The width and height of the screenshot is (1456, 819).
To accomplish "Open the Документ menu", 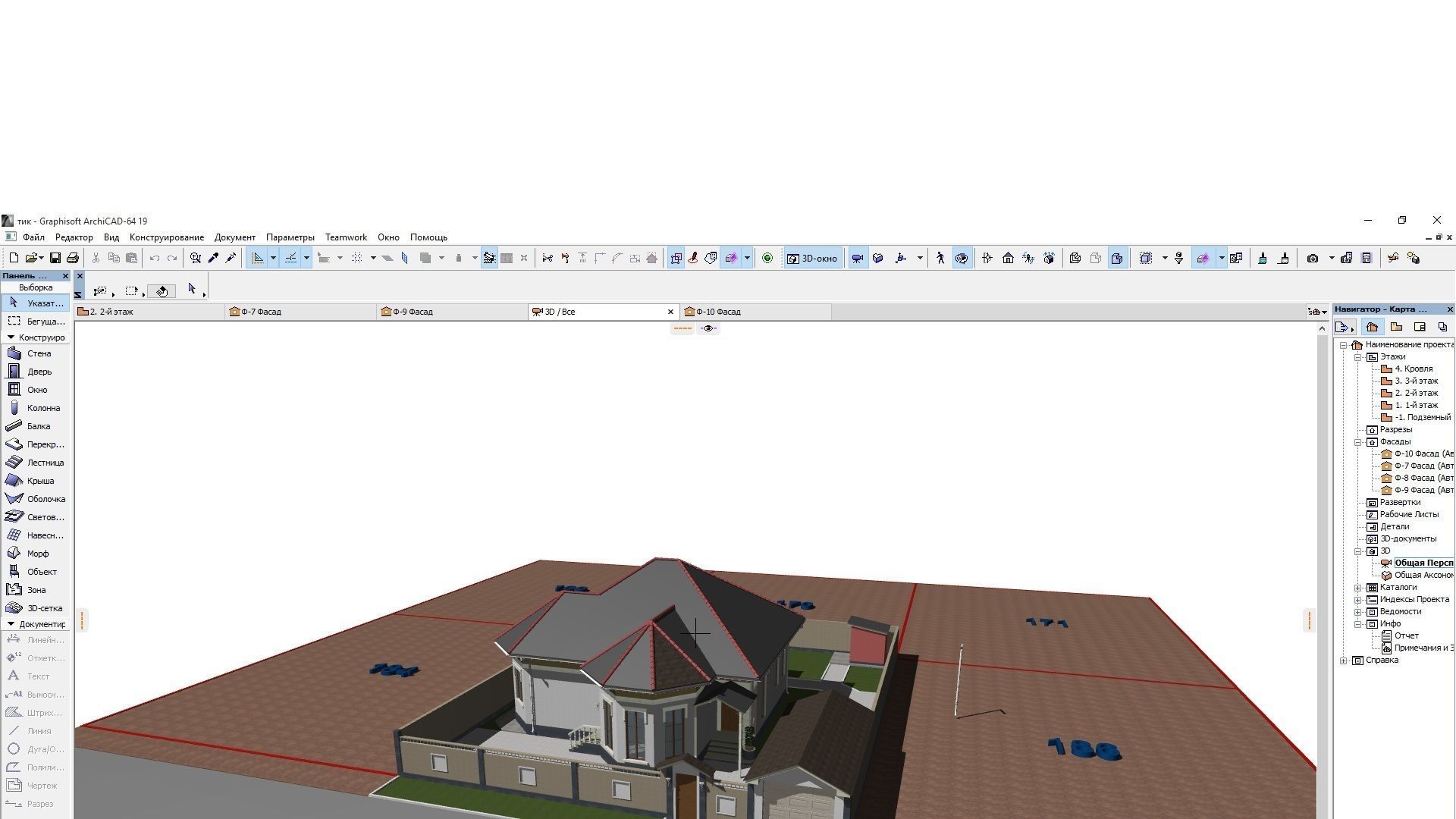I will point(234,237).
